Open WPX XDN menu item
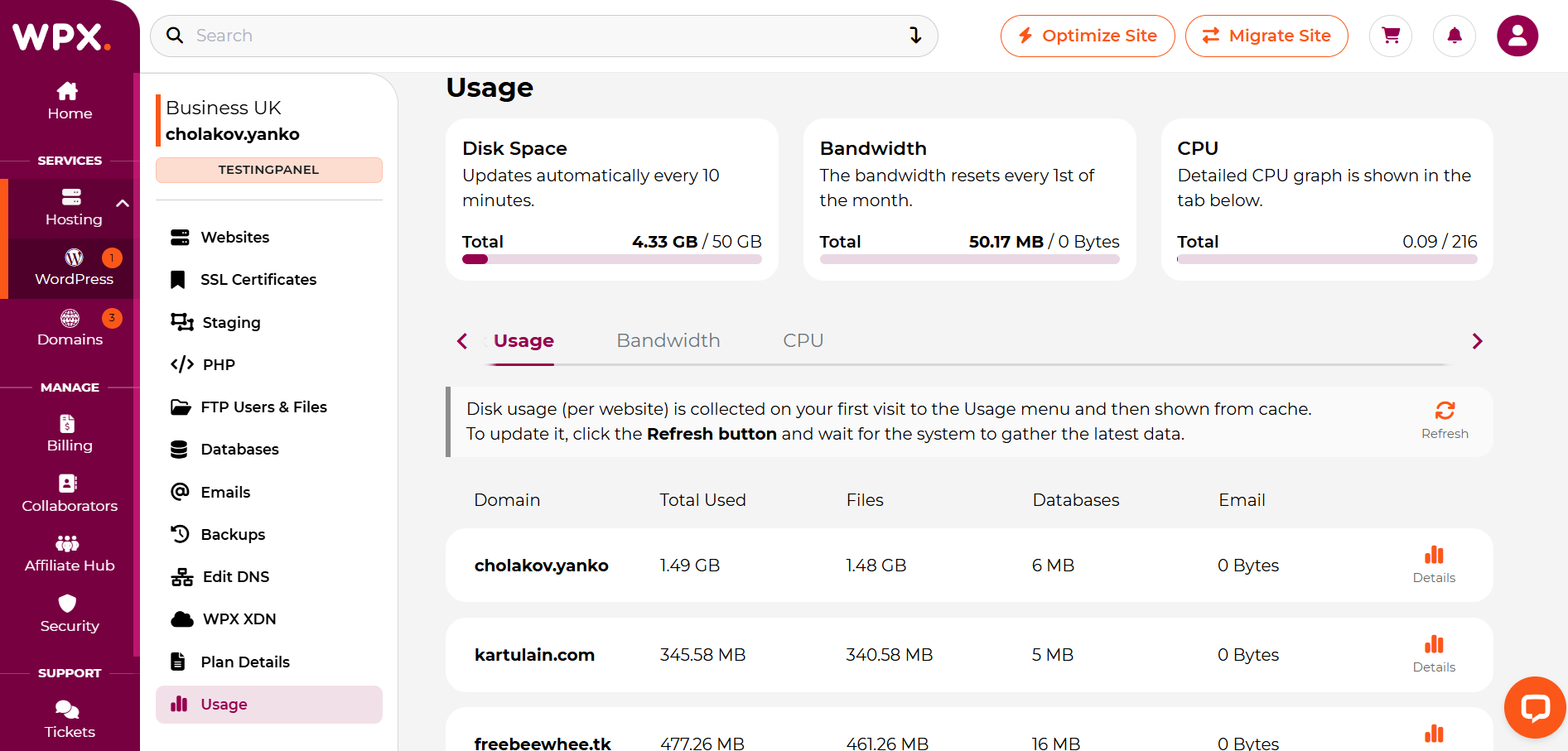 (269, 619)
